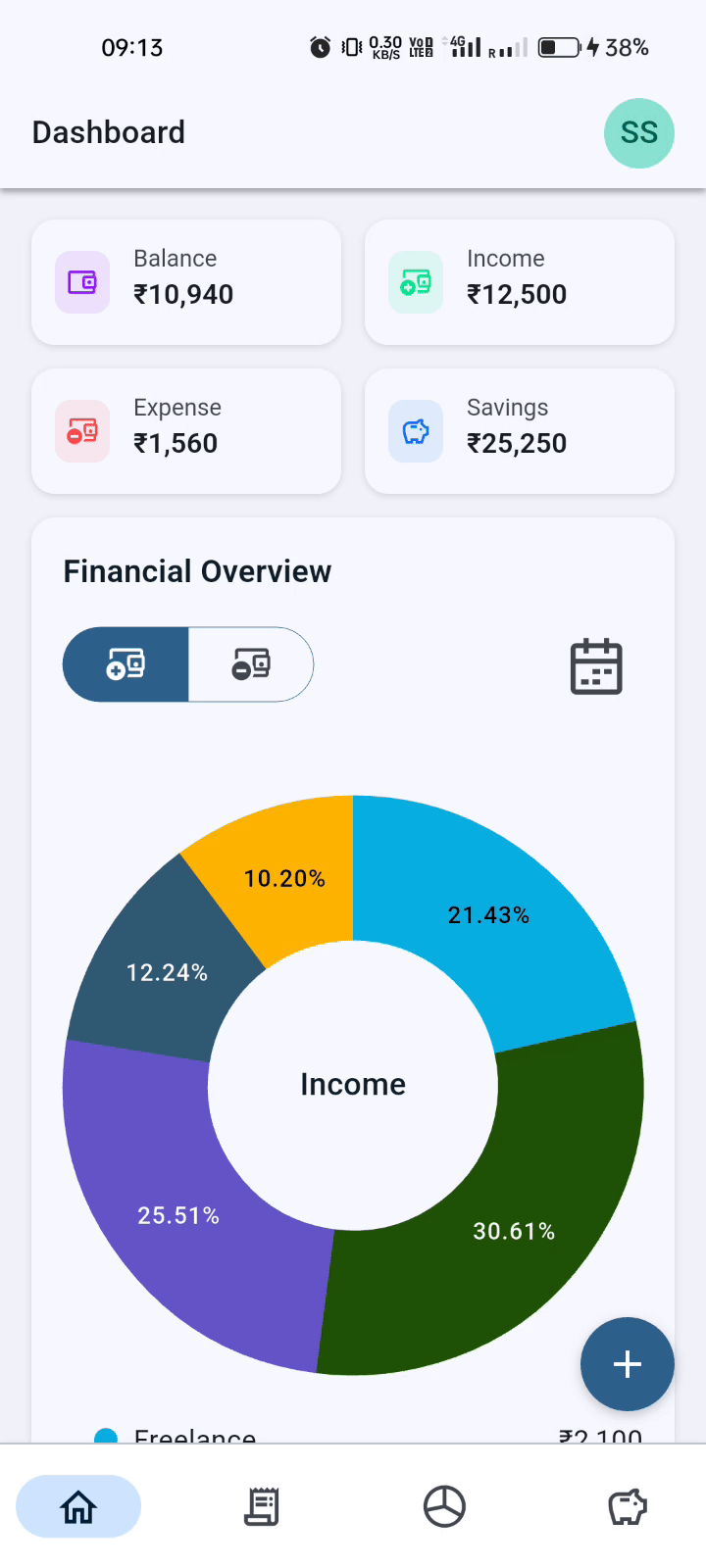
Task: Open the pie chart statistics tab
Action: click(444, 1506)
